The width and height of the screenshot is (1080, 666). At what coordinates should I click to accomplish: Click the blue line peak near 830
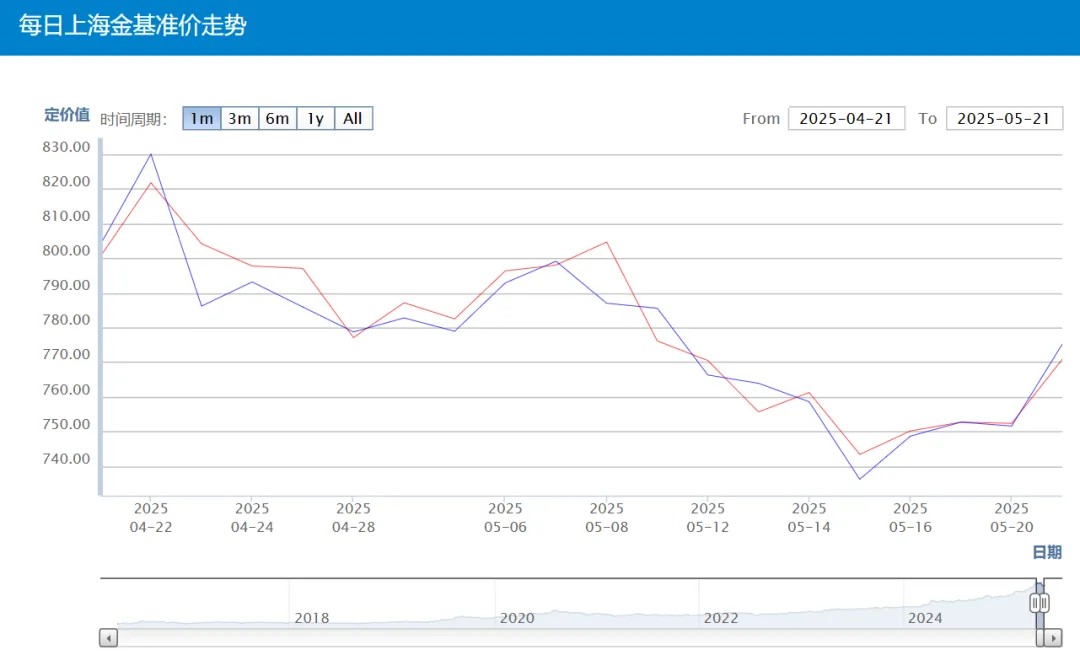(x=151, y=154)
